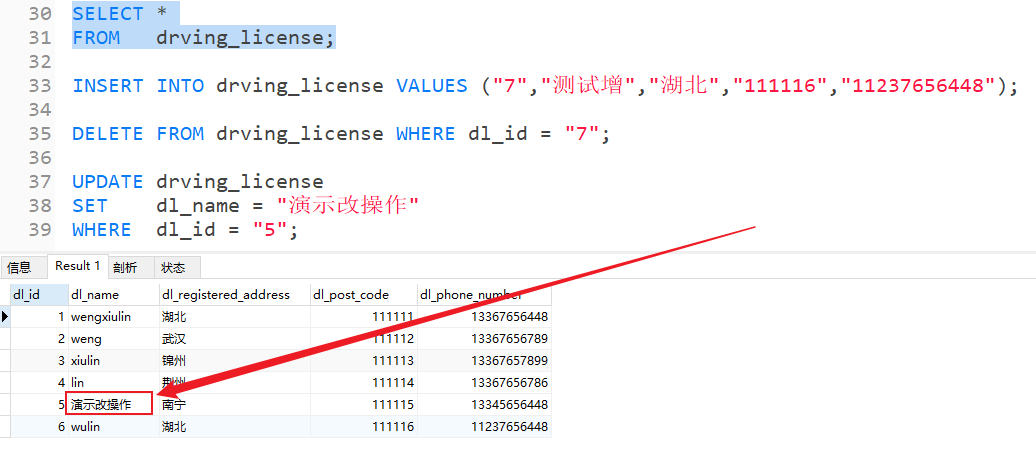Select the Result 1 tab
The height and width of the screenshot is (452, 1036).
(77, 266)
